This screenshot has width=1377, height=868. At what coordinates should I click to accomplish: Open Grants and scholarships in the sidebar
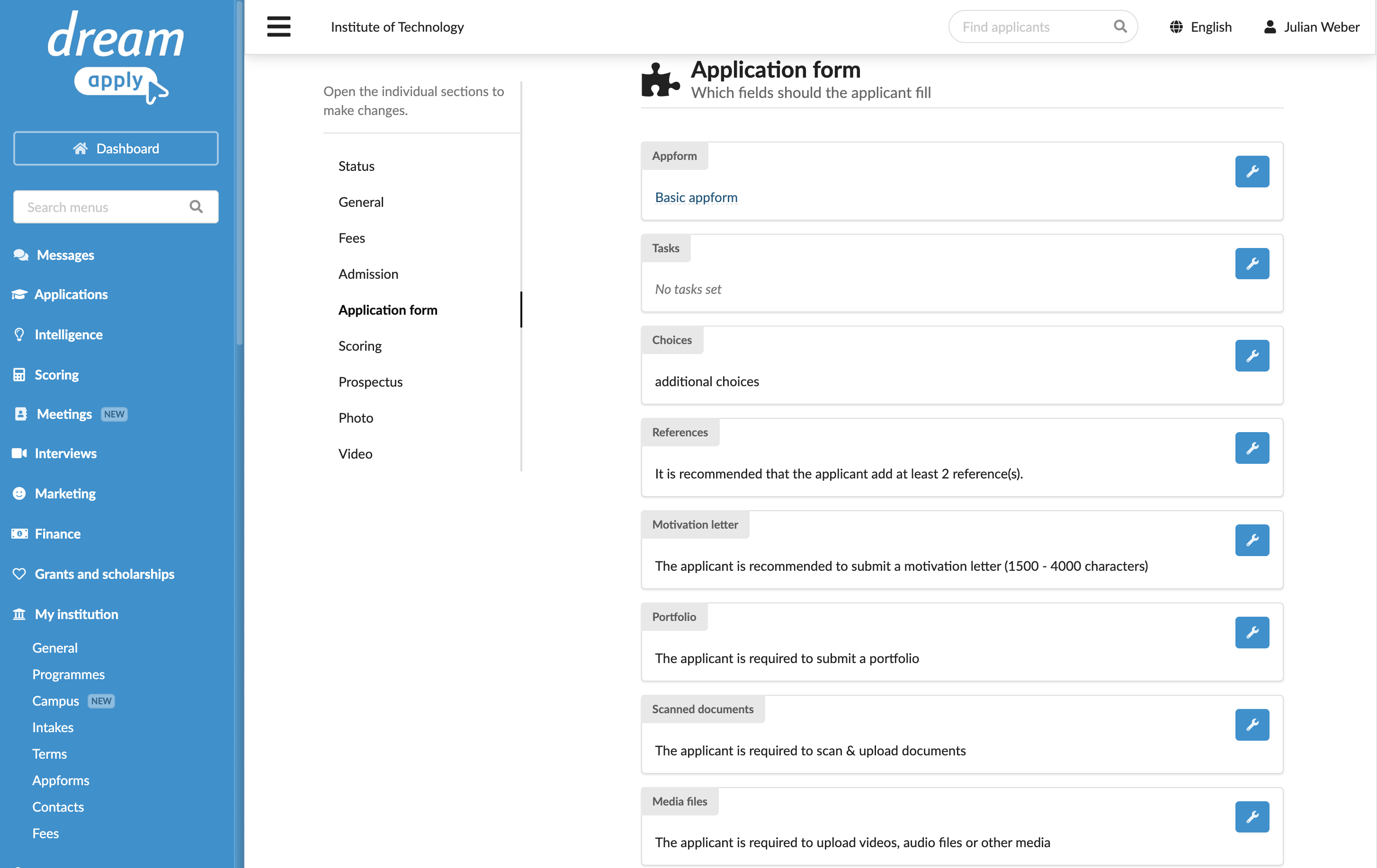pyautogui.click(x=105, y=574)
